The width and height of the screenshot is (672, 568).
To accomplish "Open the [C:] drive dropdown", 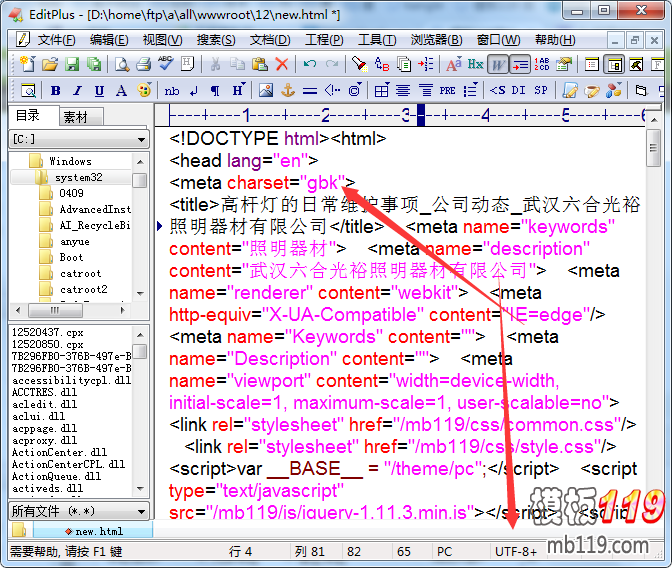I will click(79, 139).
